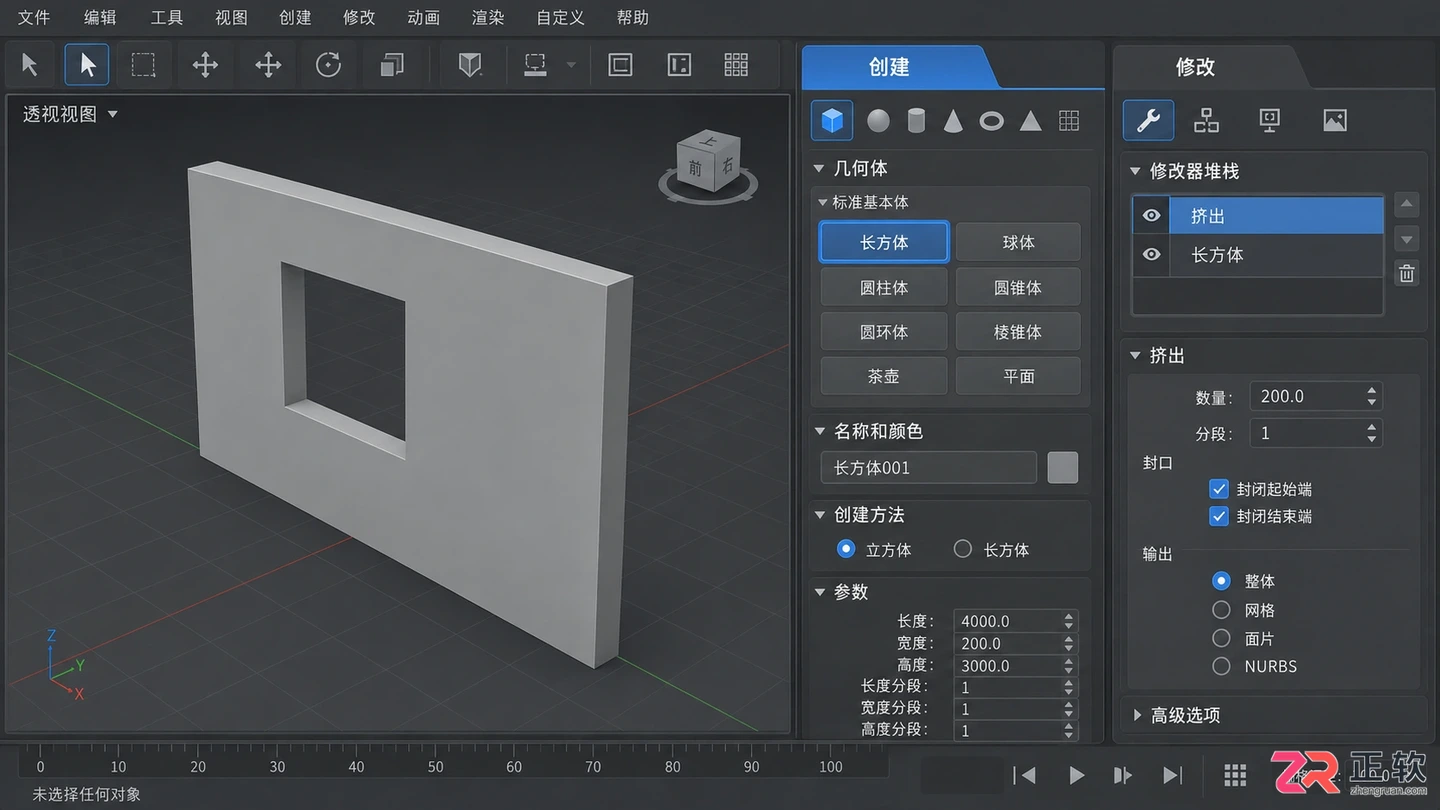This screenshot has height=810, width=1440.
Task: Click timeline ruler at frame 50
Action: pyautogui.click(x=435, y=767)
